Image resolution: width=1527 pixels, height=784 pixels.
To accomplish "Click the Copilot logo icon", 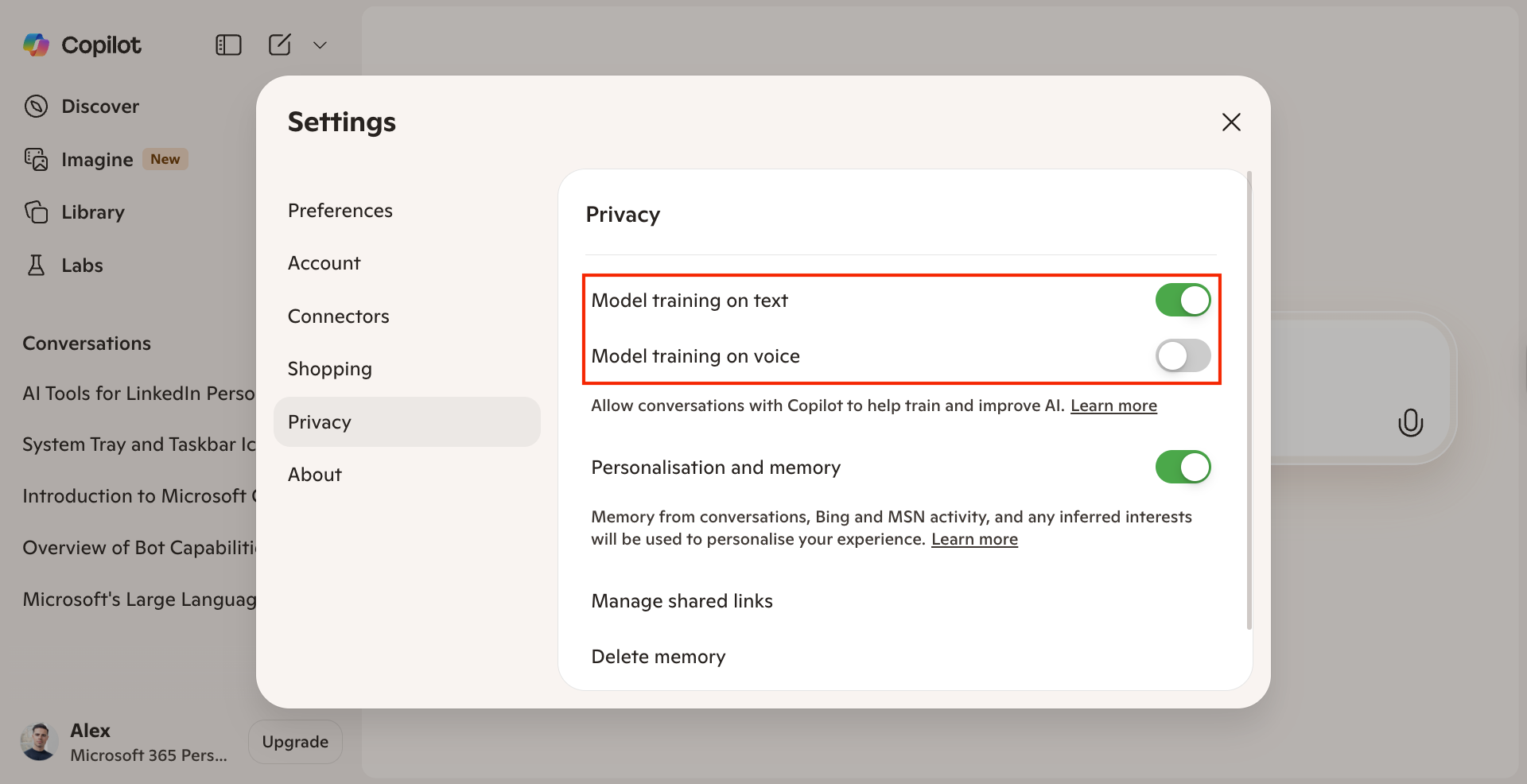I will (x=37, y=45).
